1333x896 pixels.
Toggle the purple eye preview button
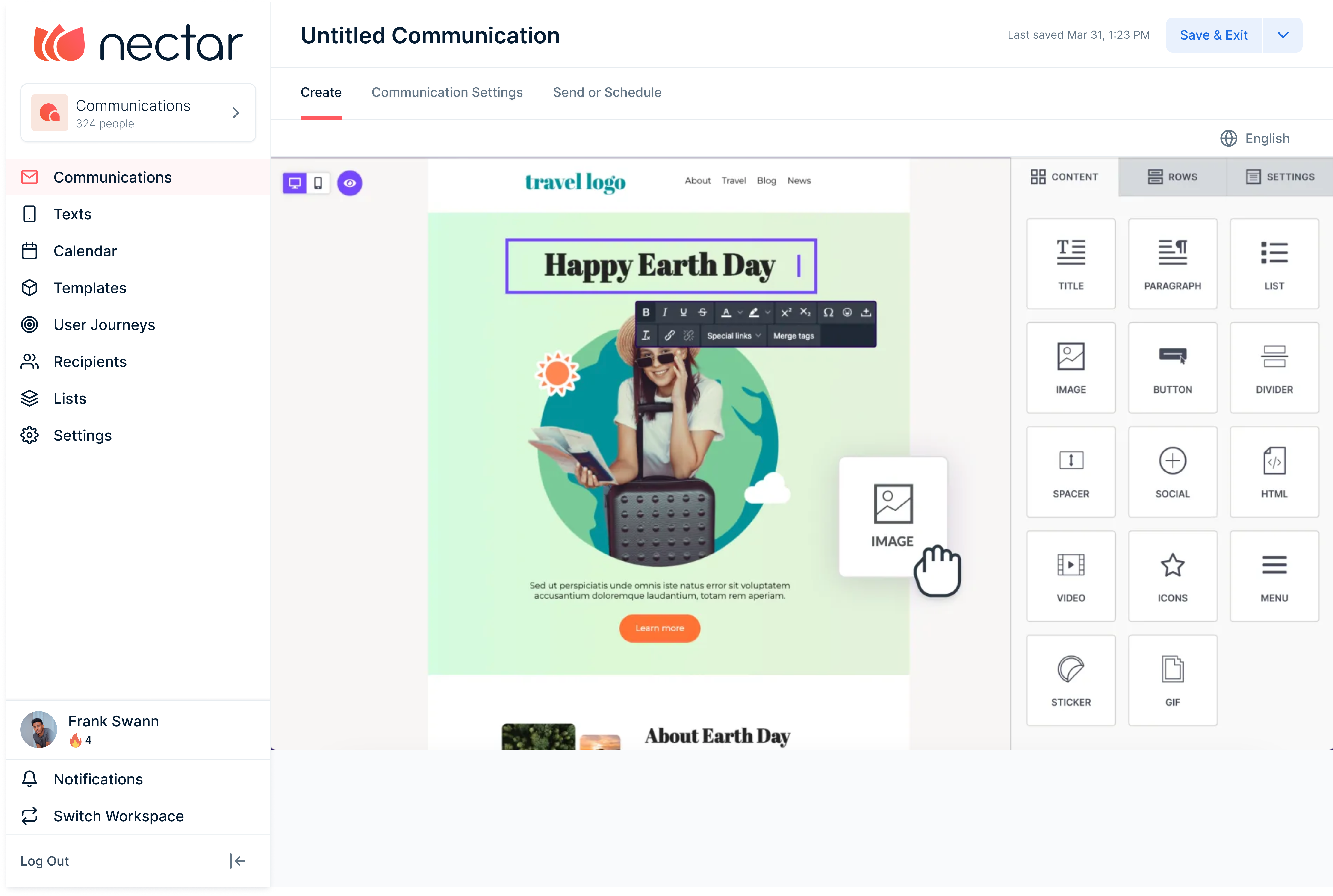350,183
